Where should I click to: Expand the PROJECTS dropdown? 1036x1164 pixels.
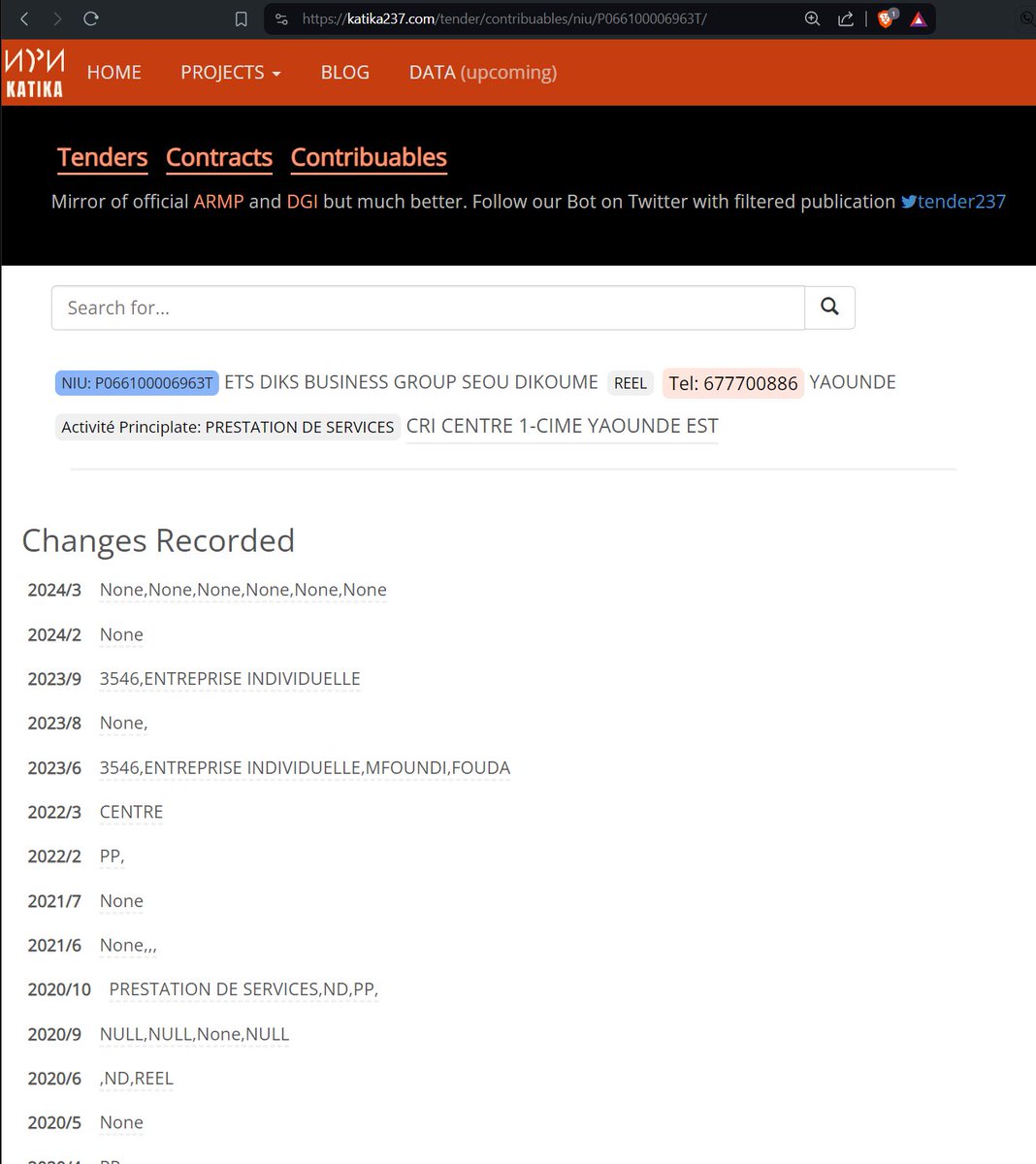[231, 73]
